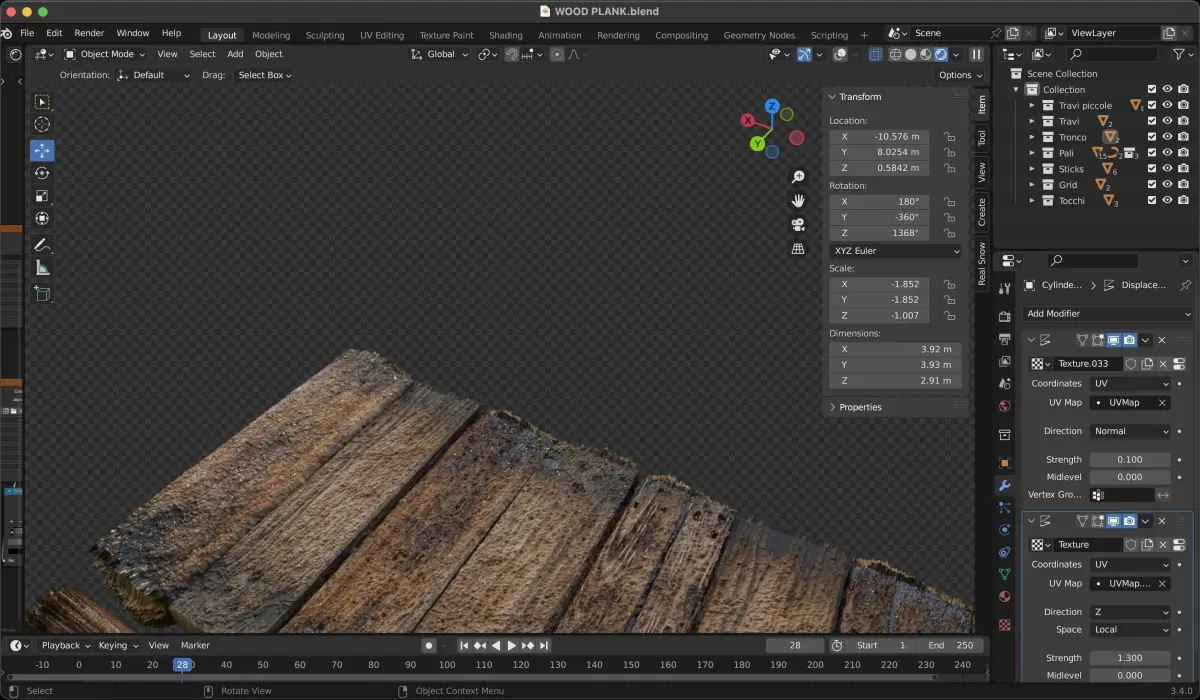The width and height of the screenshot is (1200, 700).
Task: Open the Object Mode dropdown
Action: [105, 54]
